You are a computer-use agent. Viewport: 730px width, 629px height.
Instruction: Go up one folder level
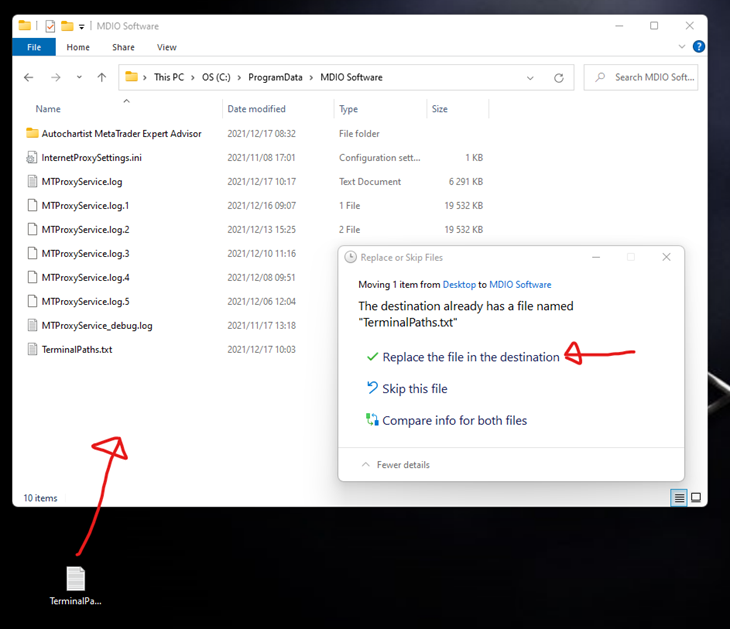[x=101, y=77]
